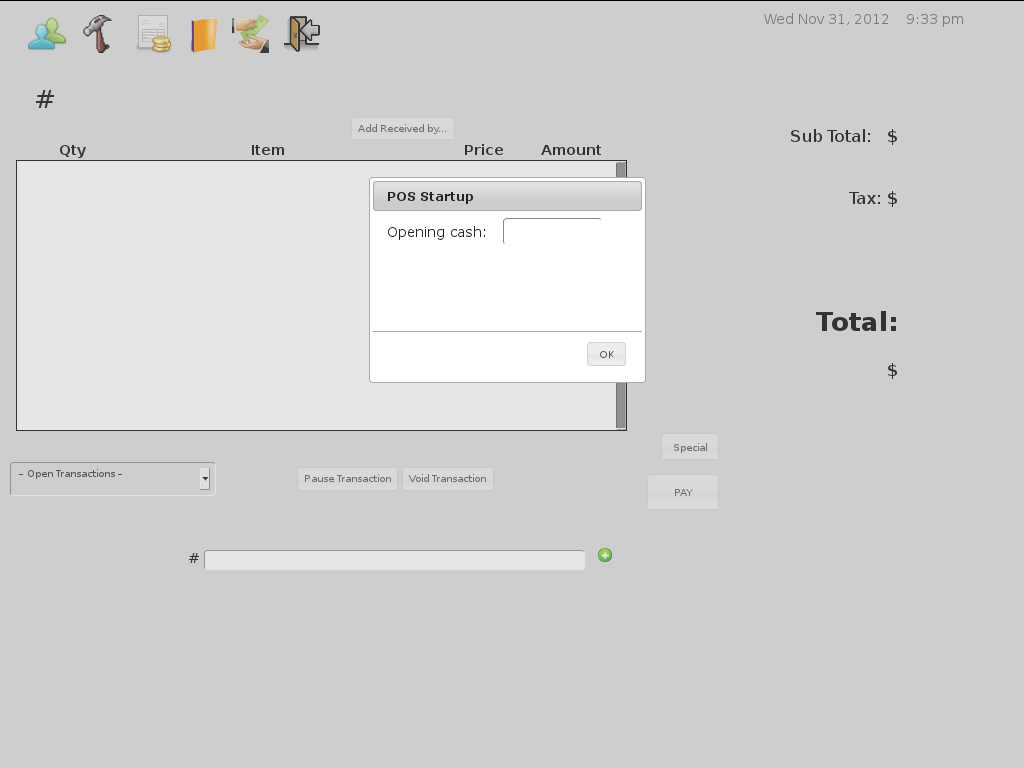
Task: Open the customers (two people) icon
Action: click(47, 34)
